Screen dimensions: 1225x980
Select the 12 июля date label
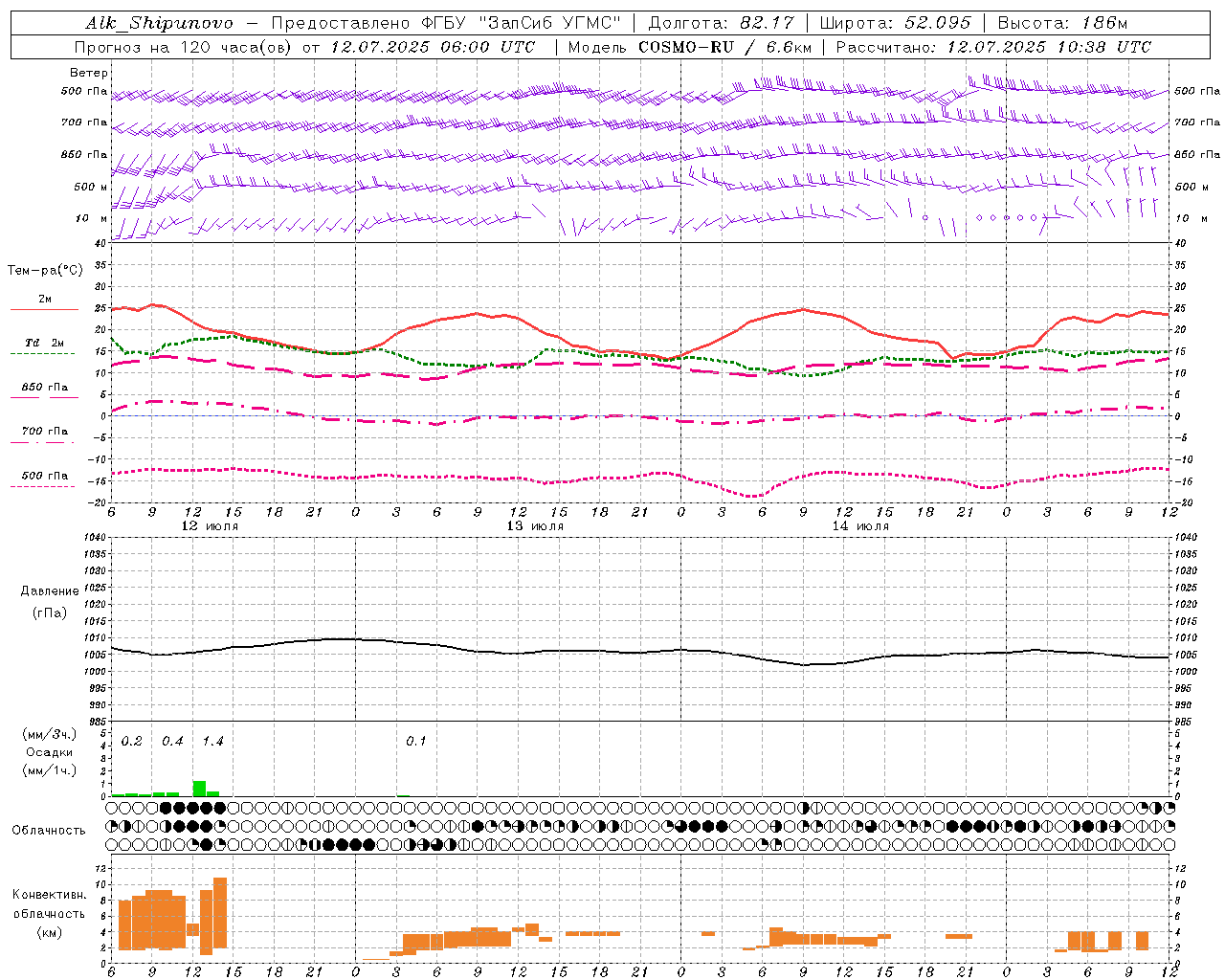click(x=210, y=526)
